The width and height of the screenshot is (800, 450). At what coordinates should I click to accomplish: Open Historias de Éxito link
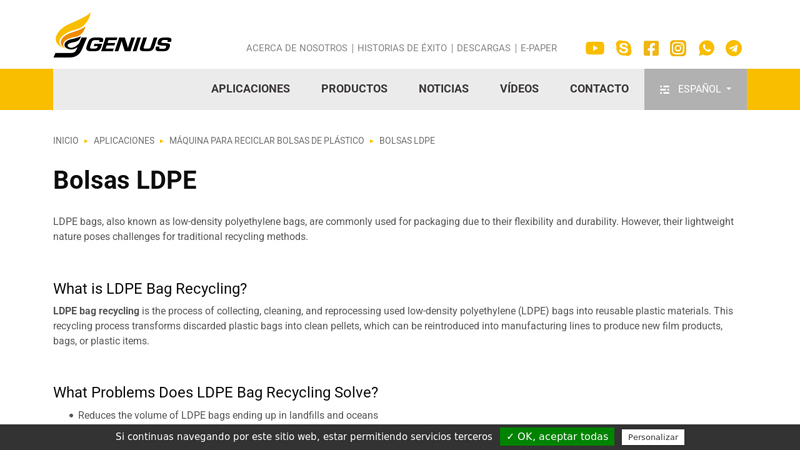point(402,48)
